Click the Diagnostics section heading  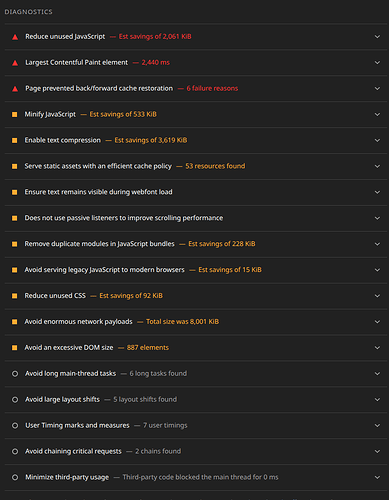[28, 12]
